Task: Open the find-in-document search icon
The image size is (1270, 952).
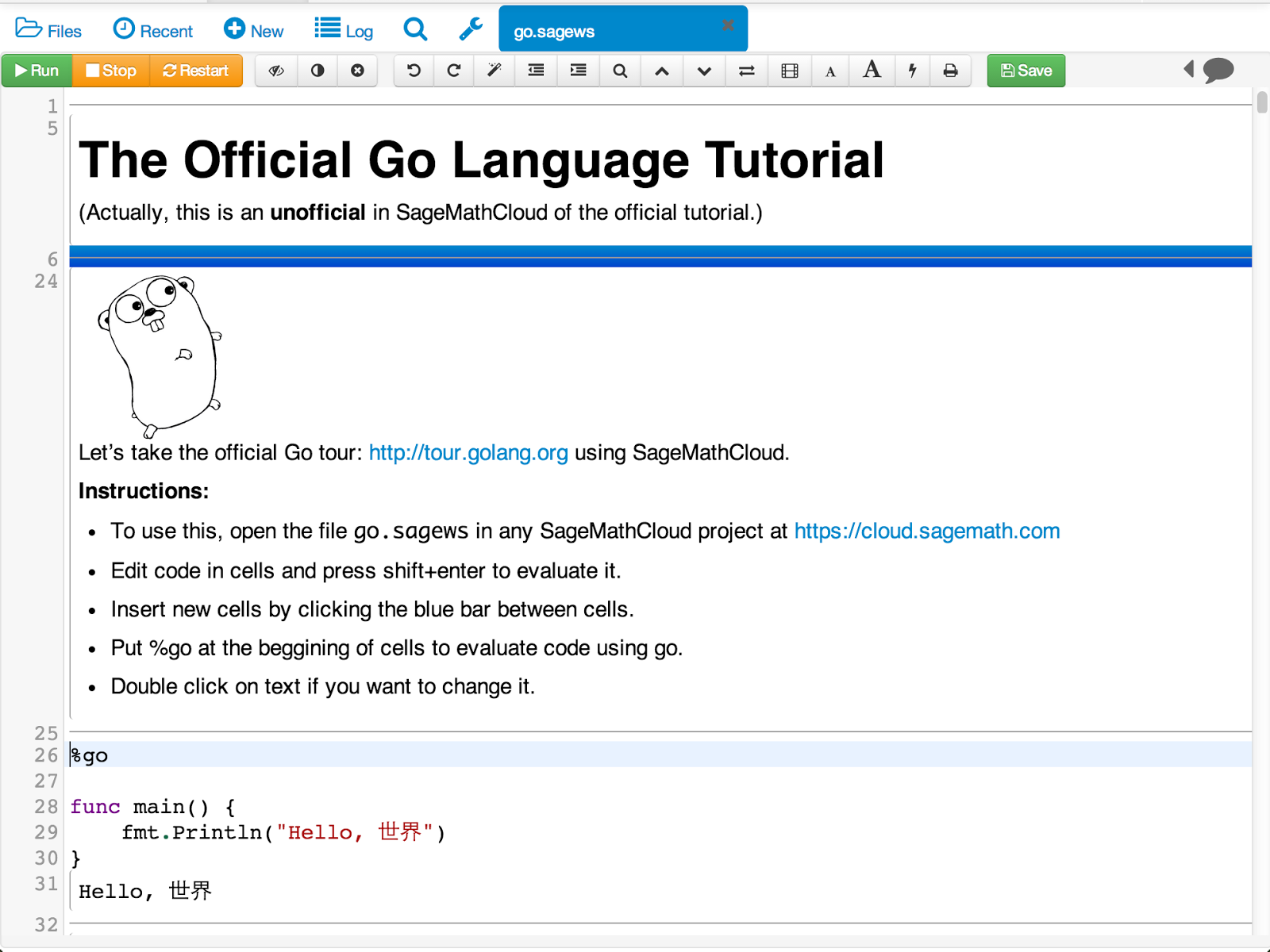Action: click(619, 71)
